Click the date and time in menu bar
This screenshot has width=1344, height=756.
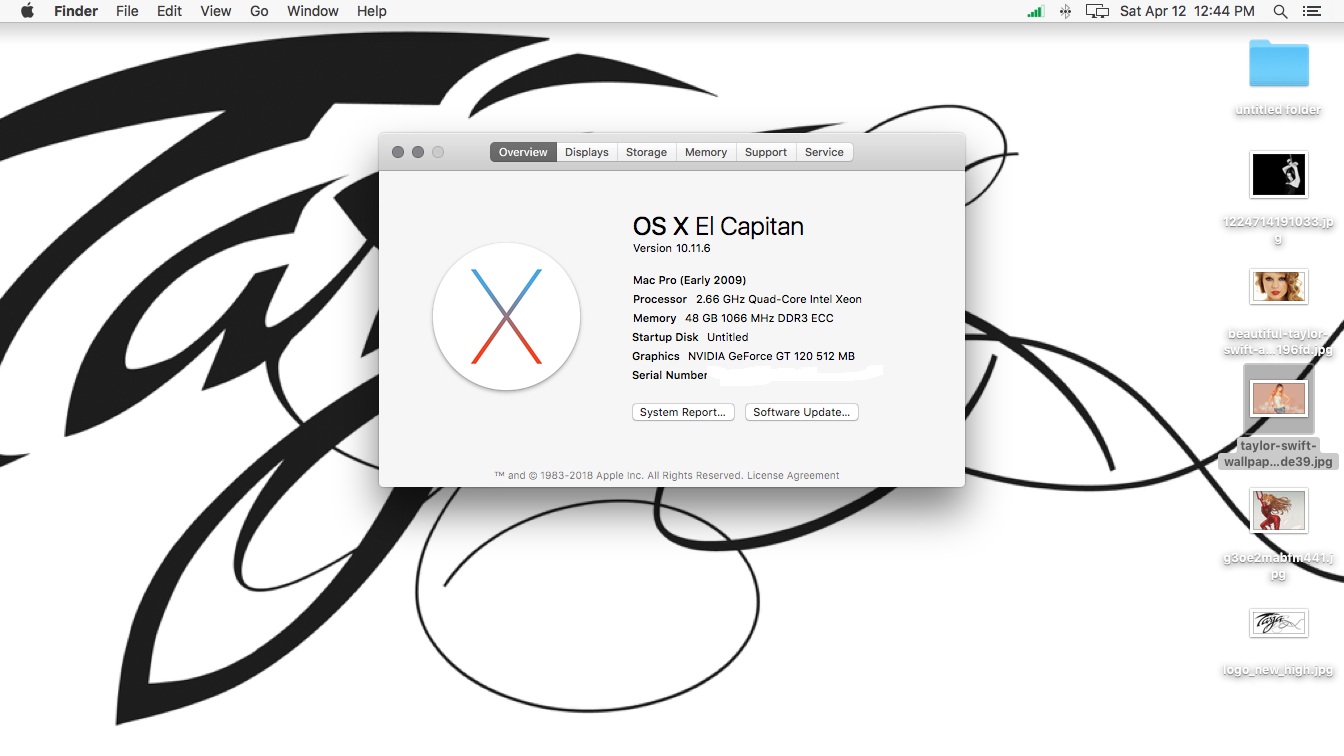tap(1187, 11)
